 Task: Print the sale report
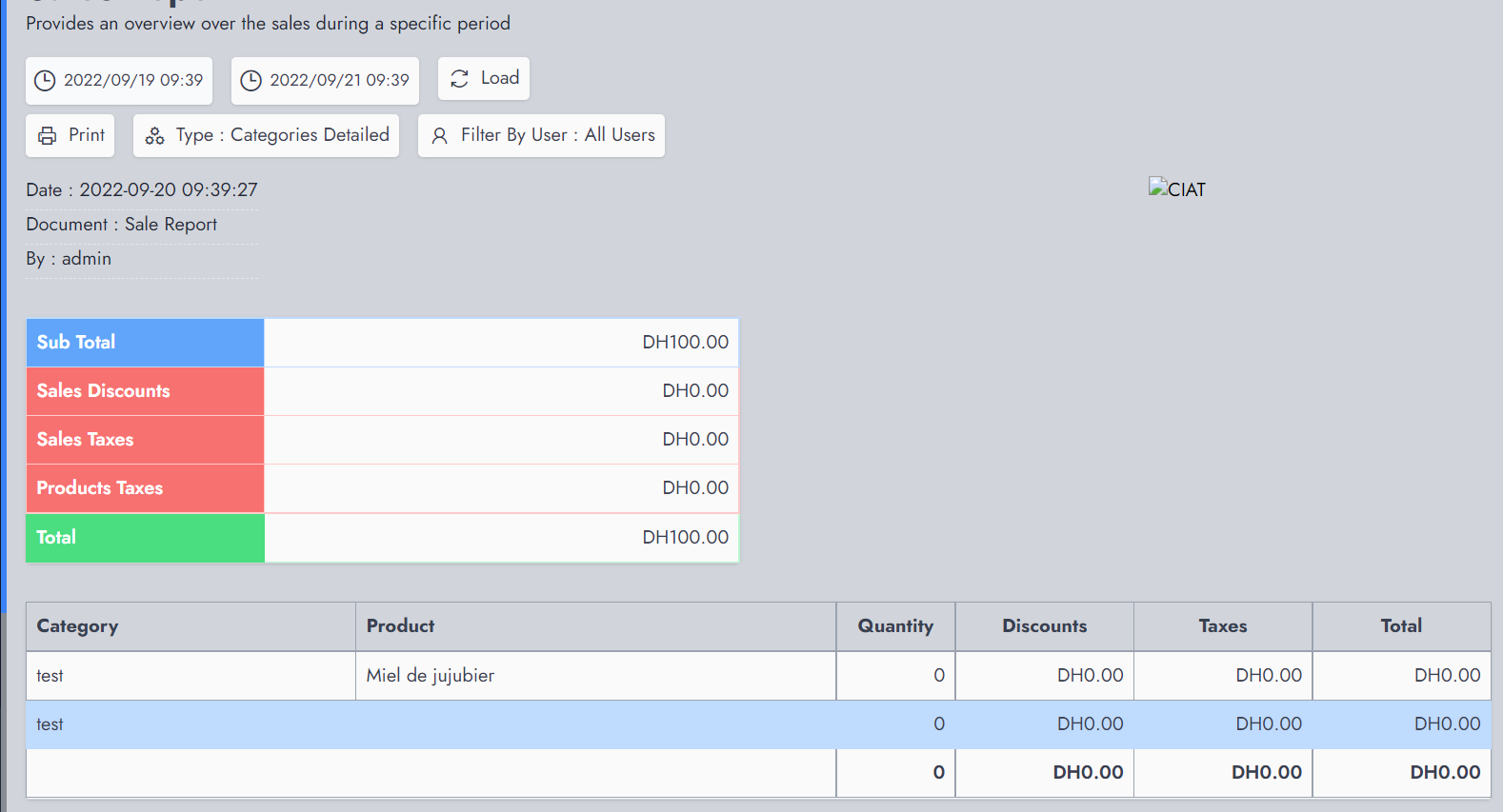pyautogui.click(x=70, y=135)
